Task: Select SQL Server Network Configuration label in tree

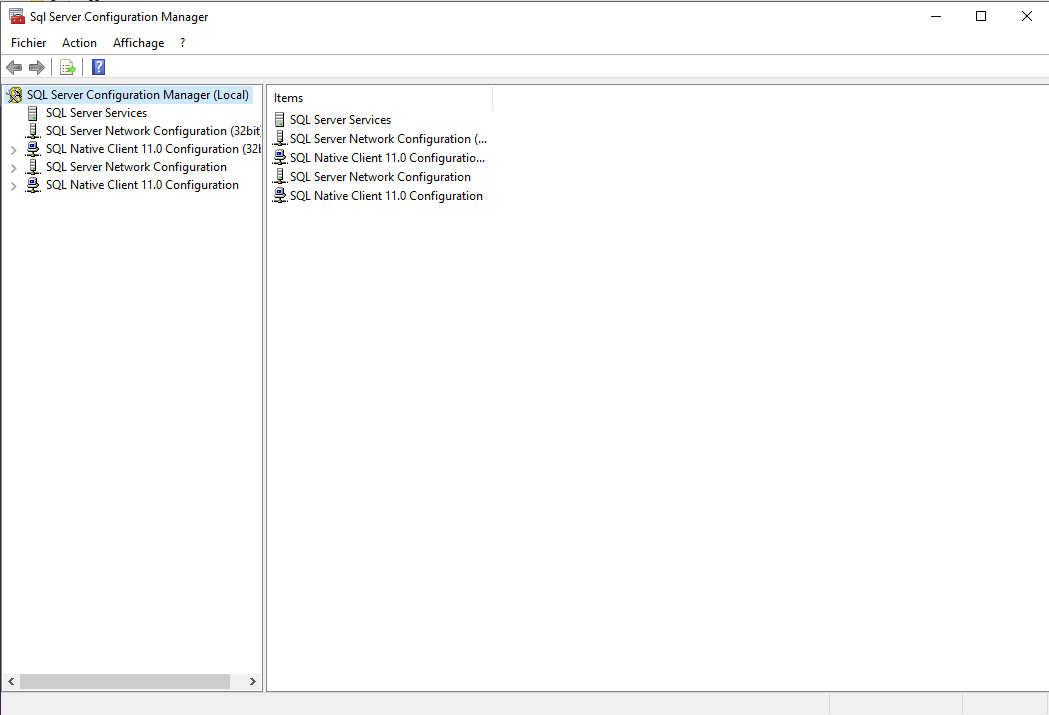Action: tap(136, 167)
